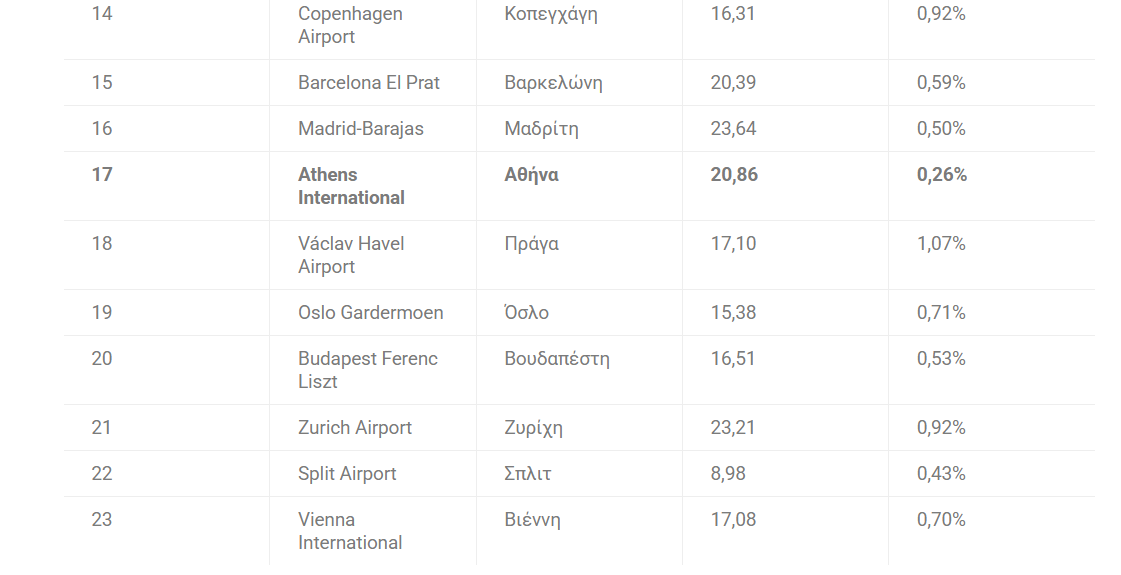This screenshot has height=575, width=1121.
Task: Select the Vienna International cell
Action: (350, 531)
